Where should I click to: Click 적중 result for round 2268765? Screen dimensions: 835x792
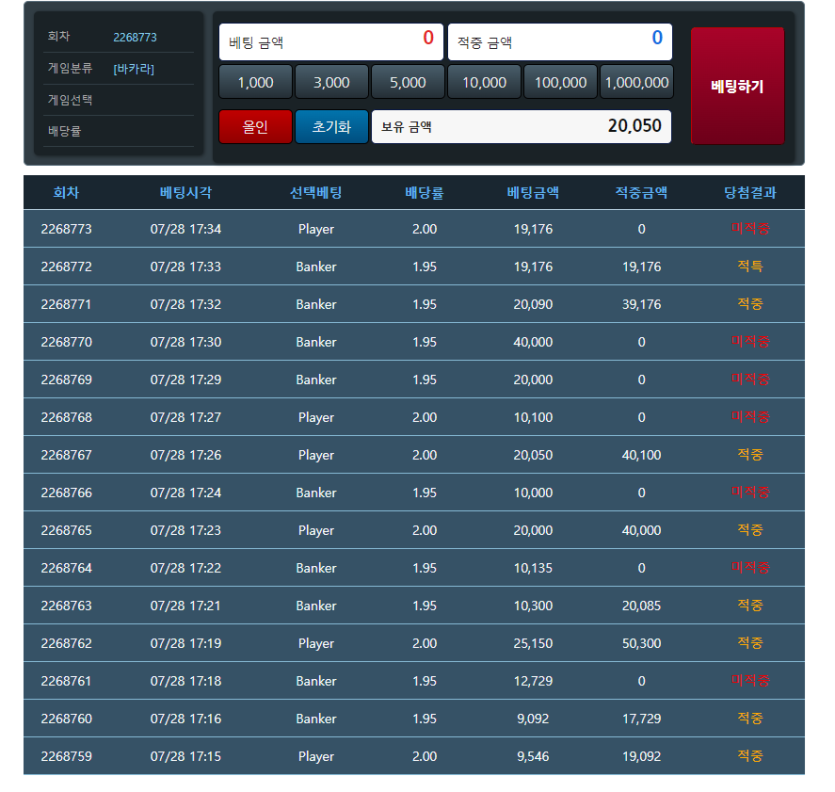tap(750, 530)
